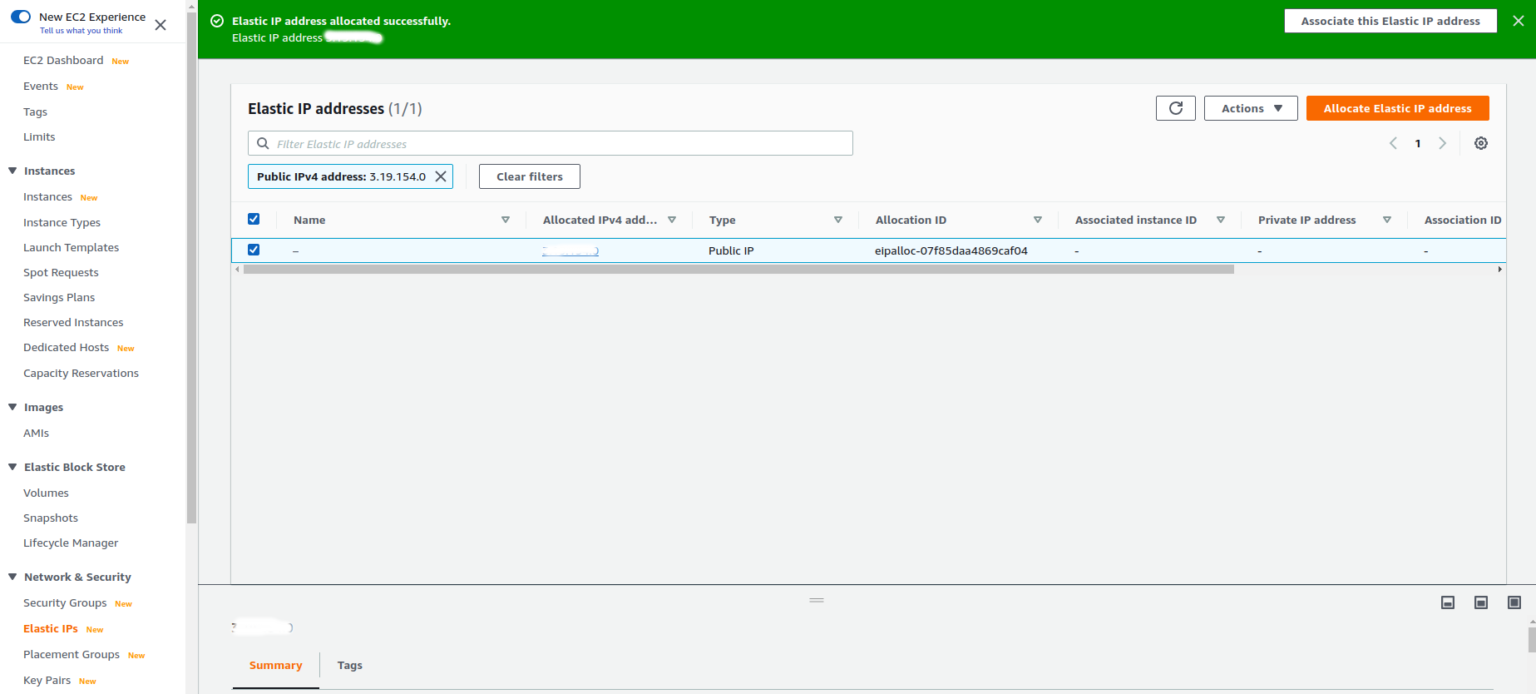The width and height of the screenshot is (1536, 694).
Task: Open the Actions dropdown menu
Action: coord(1250,107)
